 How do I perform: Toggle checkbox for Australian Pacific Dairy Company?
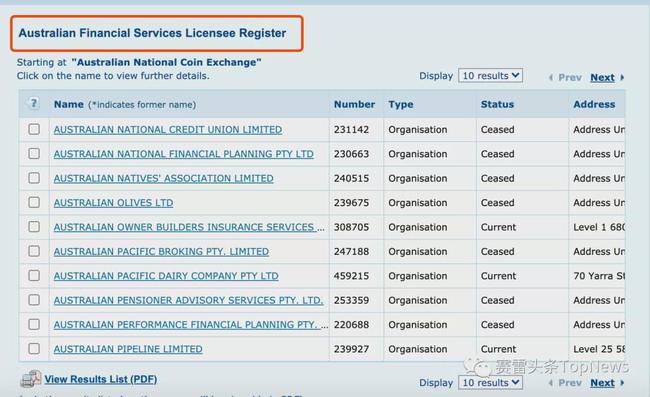coord(34,276)
